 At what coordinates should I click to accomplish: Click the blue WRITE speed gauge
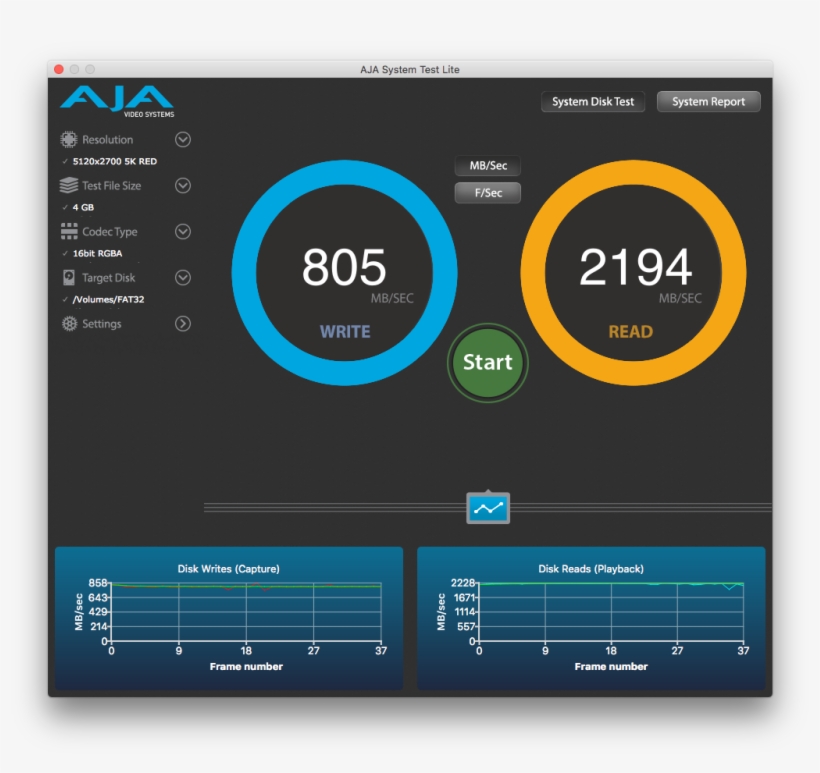pyautogui.click(x=344, y=272)
